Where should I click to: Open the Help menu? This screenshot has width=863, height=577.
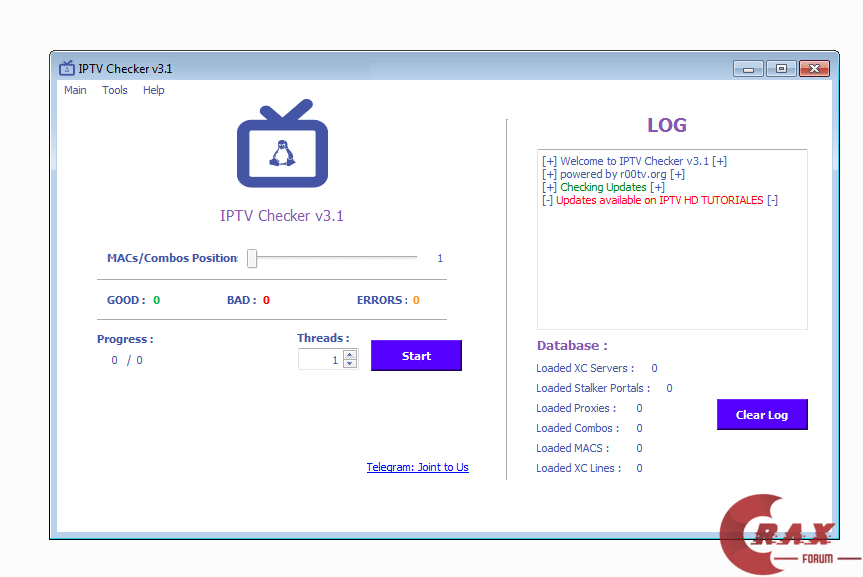tap(154, 90)
